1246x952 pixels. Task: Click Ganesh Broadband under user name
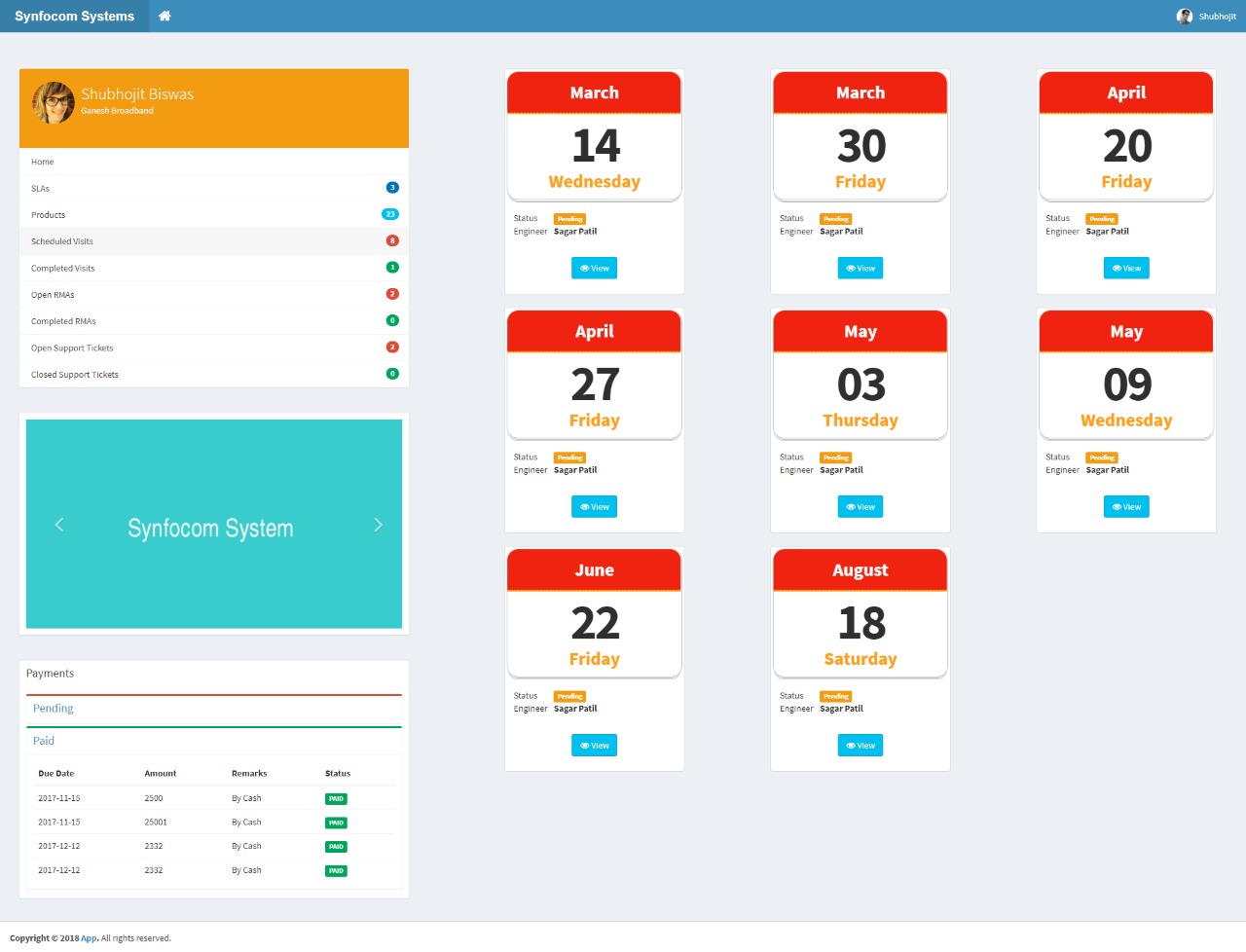click(117, 111)
